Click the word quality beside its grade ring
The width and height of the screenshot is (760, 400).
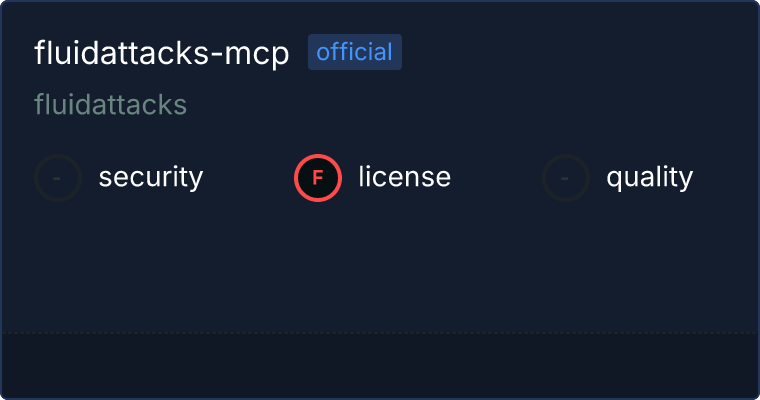click(649, 177)
